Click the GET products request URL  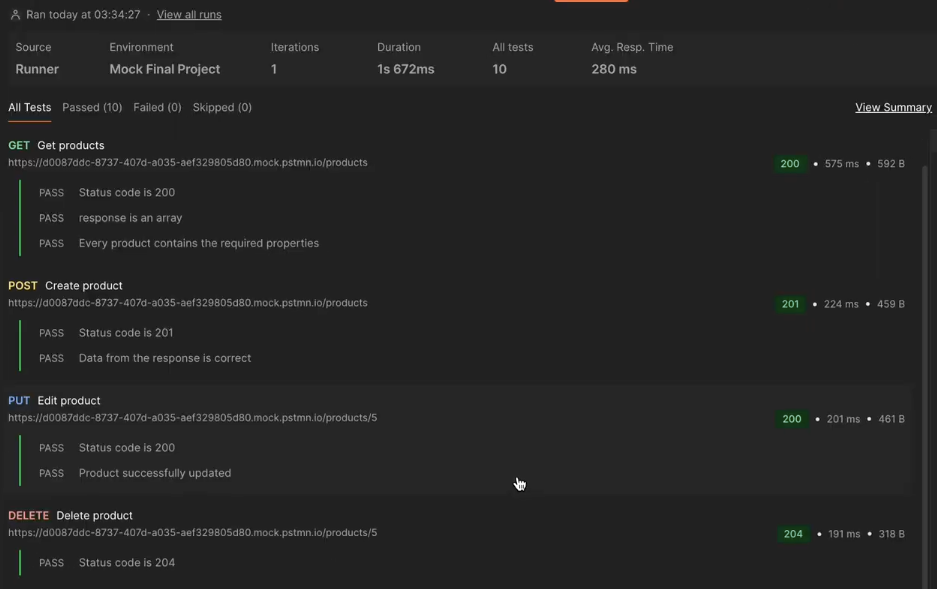coord(188,162)
